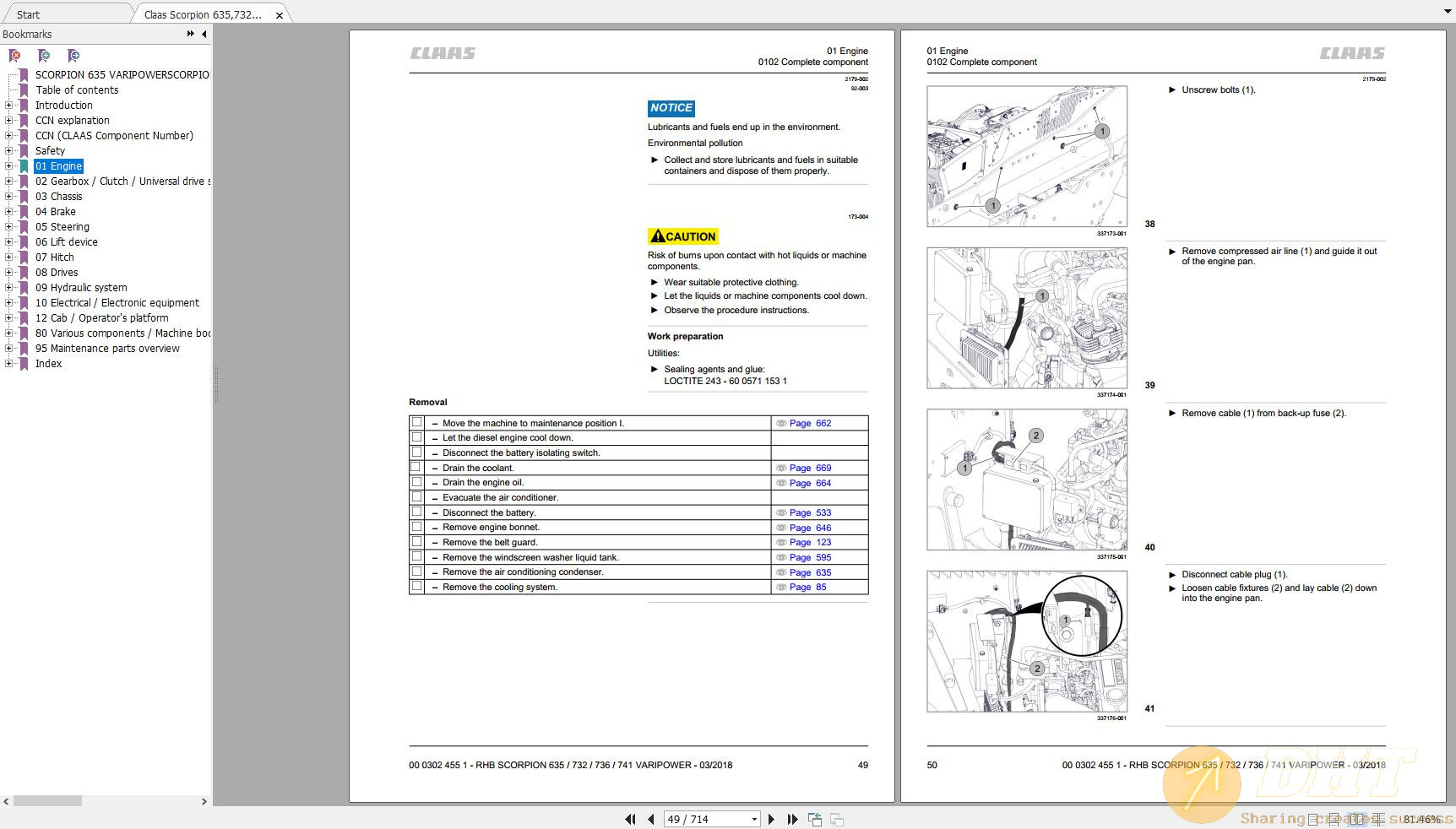Expand the 95 Maintenance parts overview node
Image resolution: width=1456 pixels, height=829 pixels.
tap(8, 349)
